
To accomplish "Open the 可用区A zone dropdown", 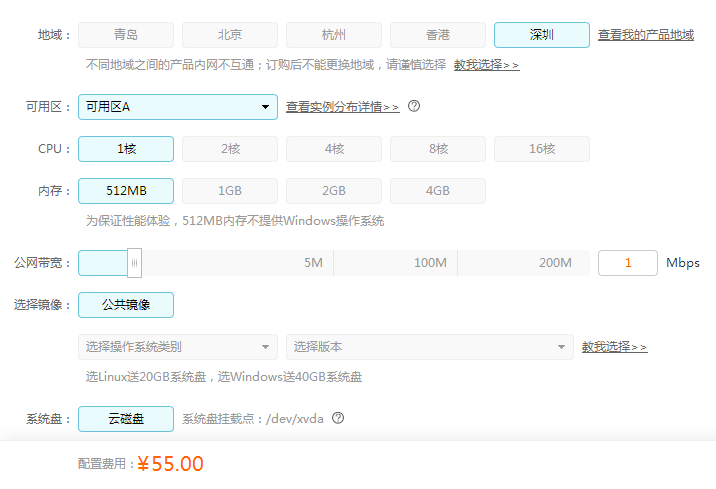I will [178, 107].
